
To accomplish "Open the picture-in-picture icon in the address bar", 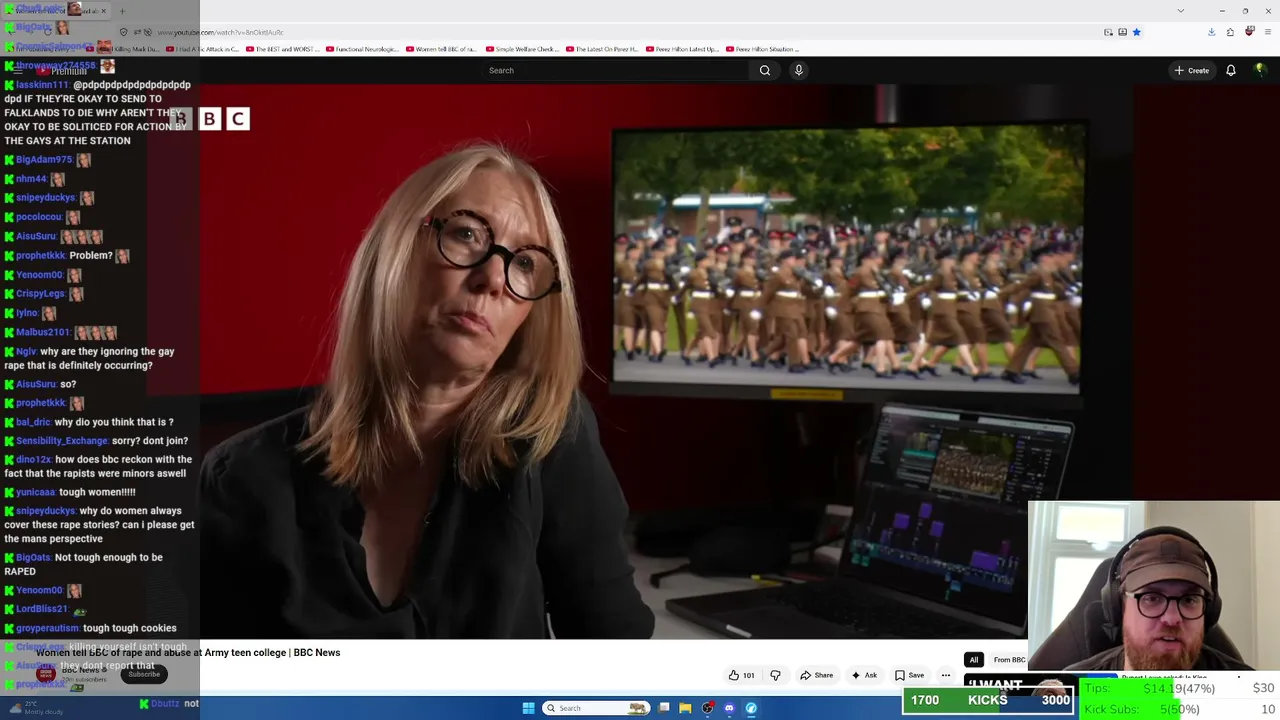I will [1108, 32].
